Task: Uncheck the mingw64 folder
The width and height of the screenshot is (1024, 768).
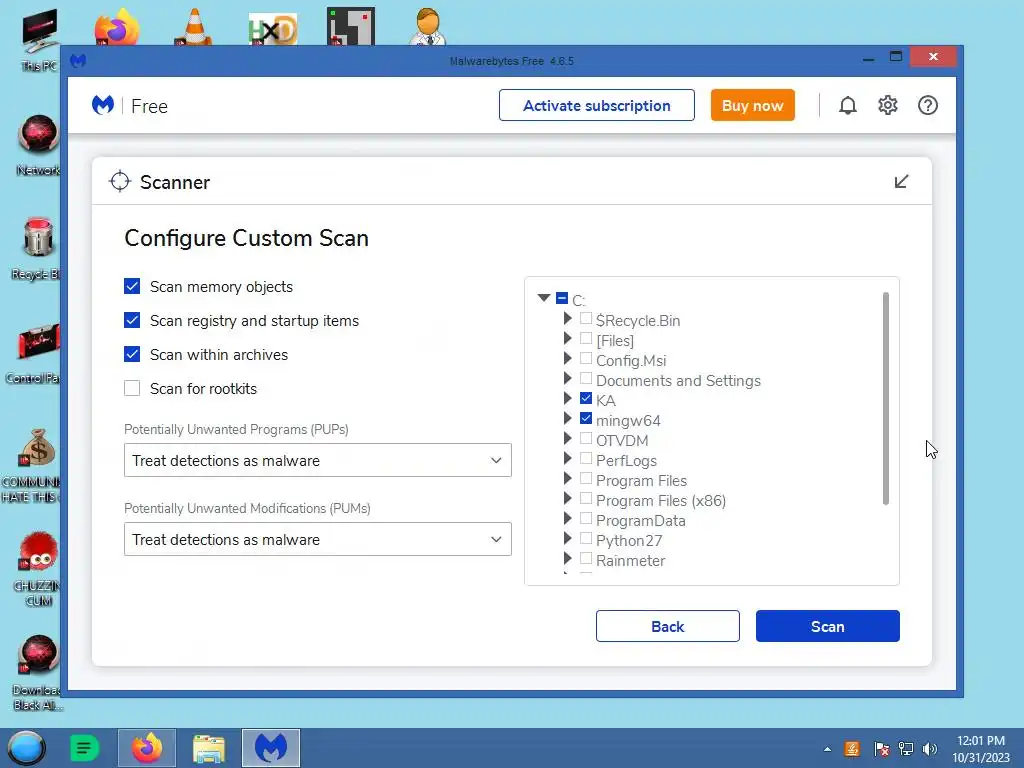Action: 586,419
